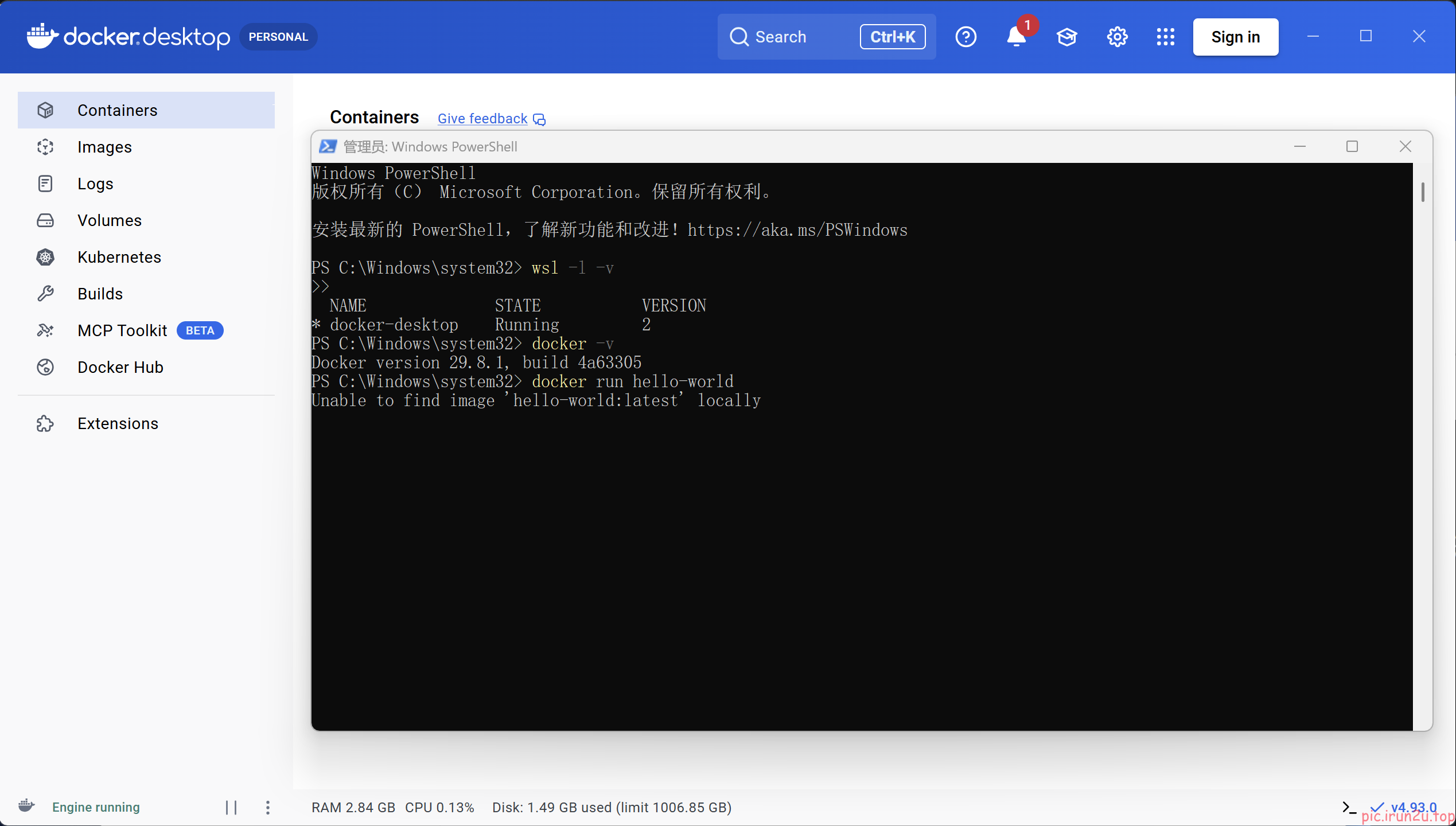Open the engine three-dot options menu

(267, 807)
